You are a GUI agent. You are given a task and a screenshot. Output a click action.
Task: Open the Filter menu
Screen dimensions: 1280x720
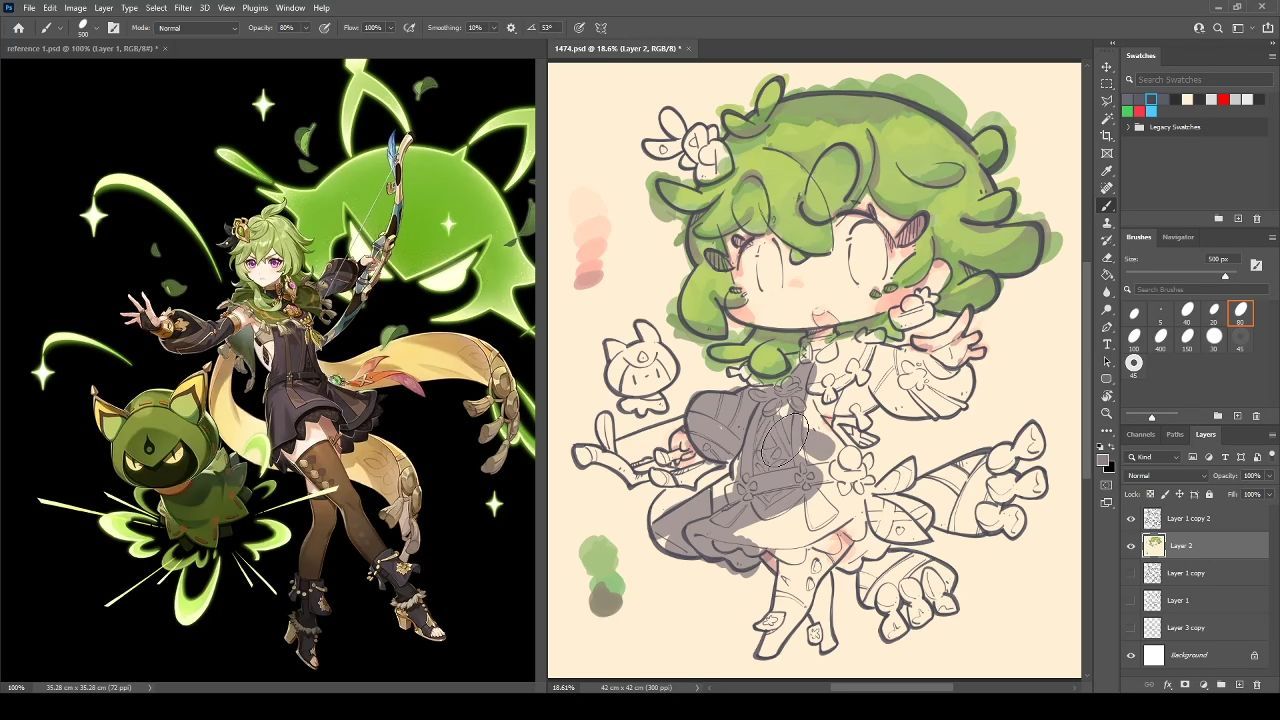click(183, 8)
